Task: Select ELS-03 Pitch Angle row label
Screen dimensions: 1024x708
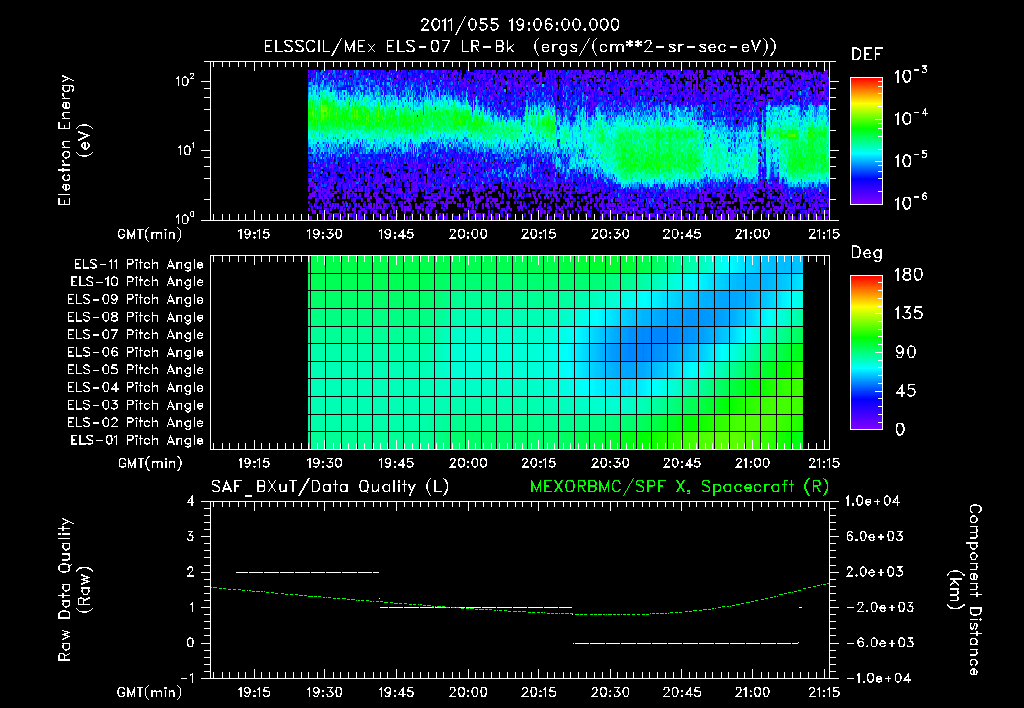Action: (x=135, y=406)
